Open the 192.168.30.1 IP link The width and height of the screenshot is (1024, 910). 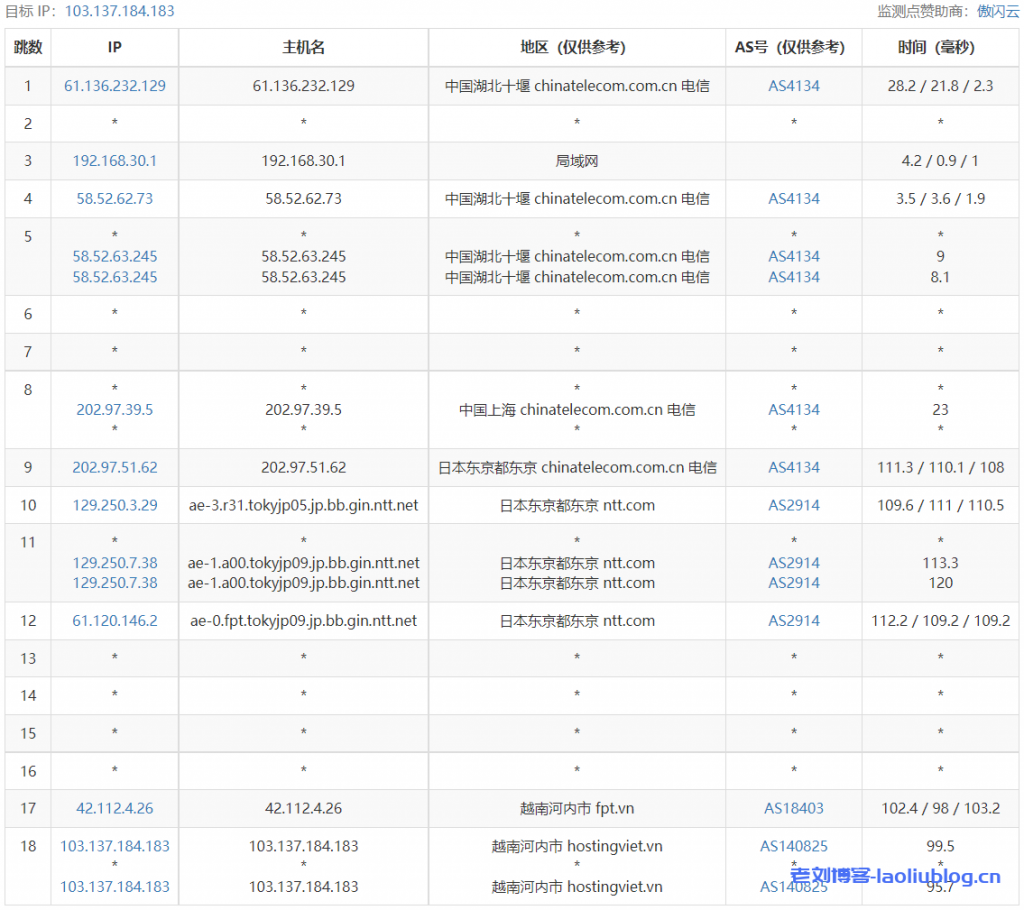point(115,161)
